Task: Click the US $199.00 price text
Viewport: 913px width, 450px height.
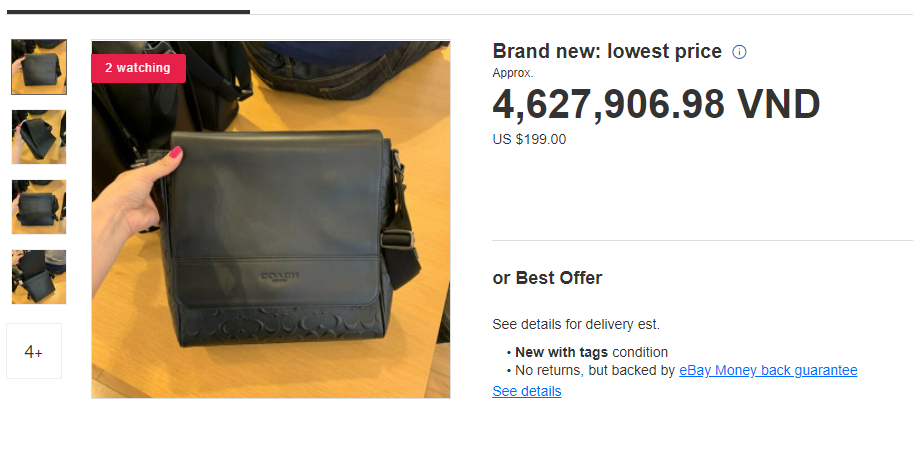Action: pyautogui.click(x=529, y=140)
